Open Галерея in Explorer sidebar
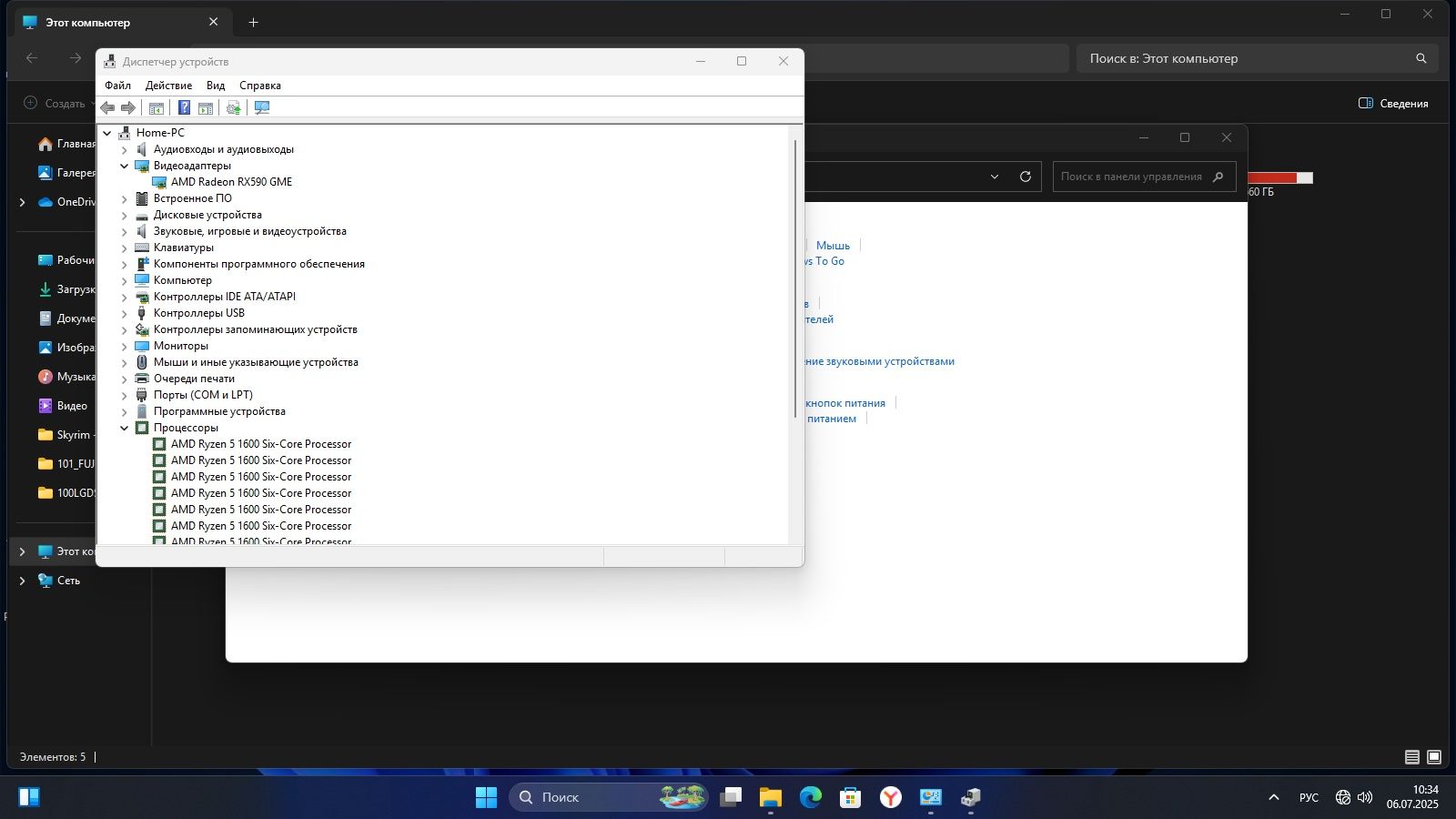Image resolution: width=1456 pixels, height=819 pixels. pyautogui.click(x=66, y=173)
